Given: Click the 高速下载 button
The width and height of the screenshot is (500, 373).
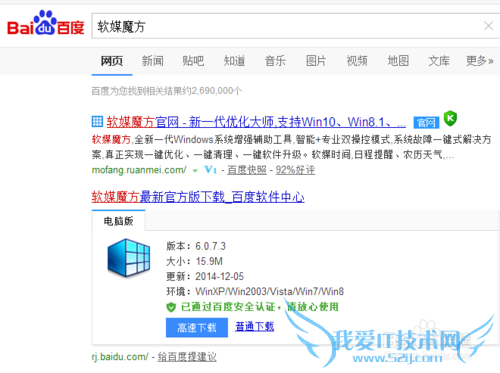Looking at the screenshot, I should coord(197,328).
